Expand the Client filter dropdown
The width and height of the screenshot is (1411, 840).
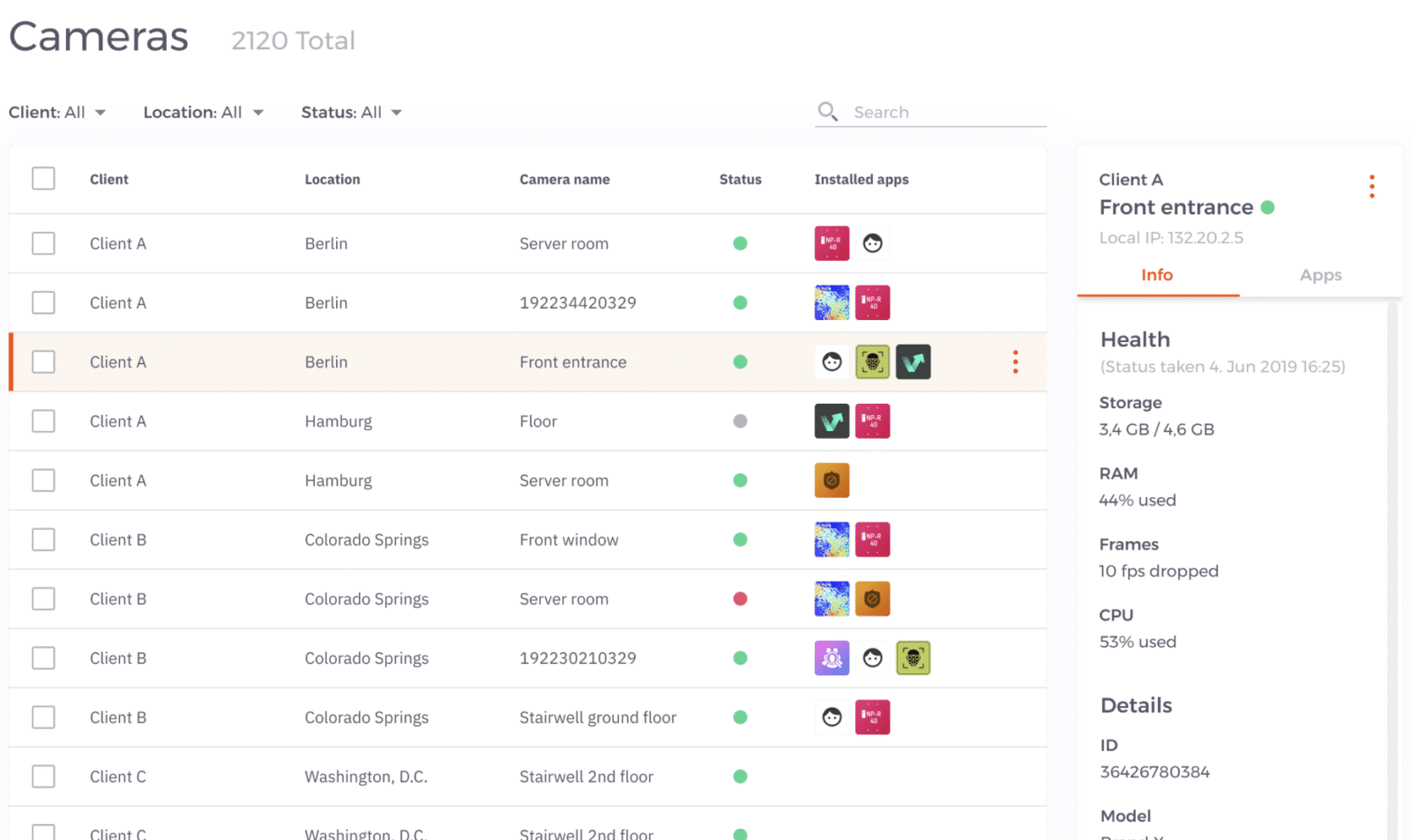pyautogui.click(x=57, y=113)
